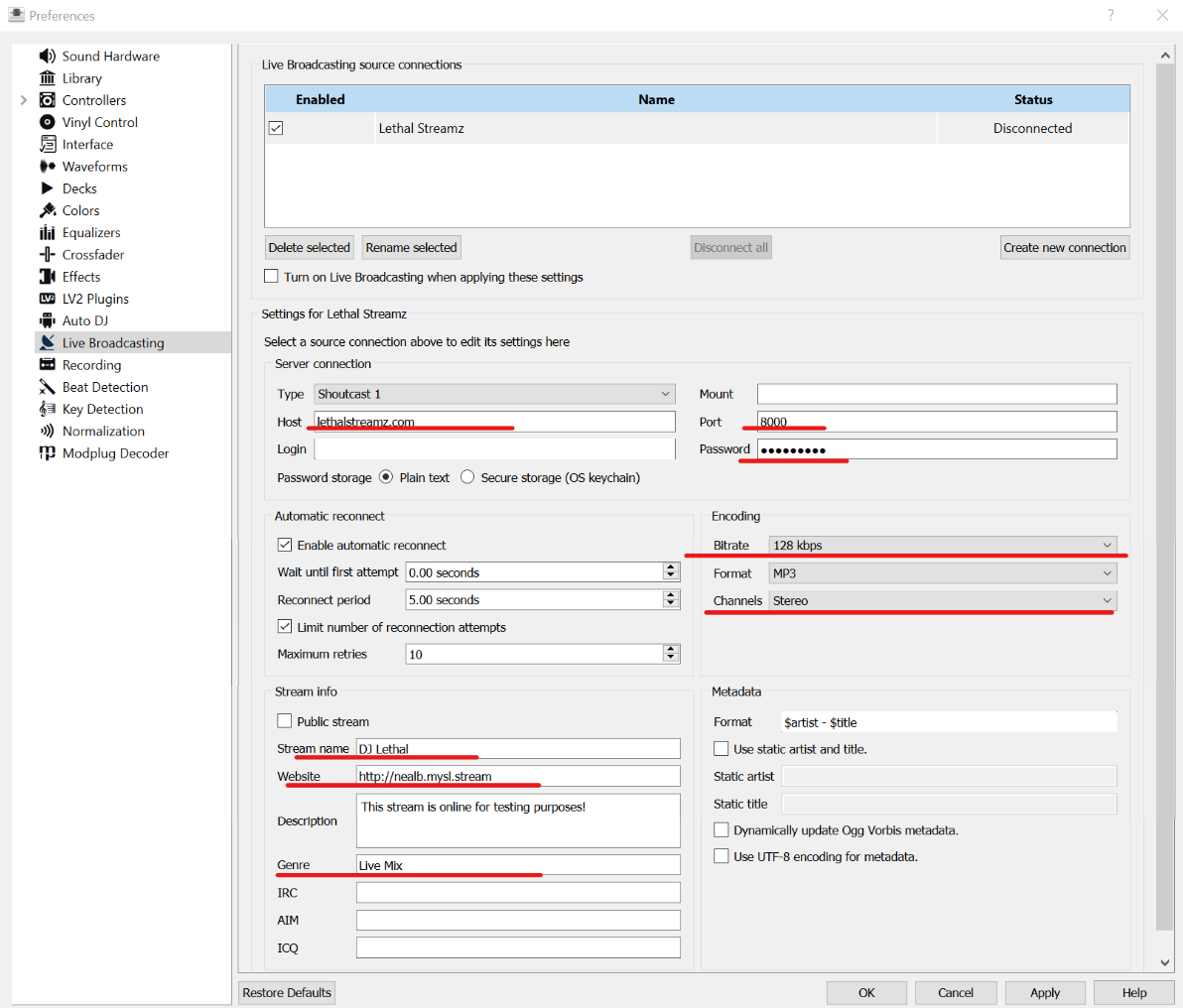
Task: Select Plain text password storage
Action: [x=386, y=477]
